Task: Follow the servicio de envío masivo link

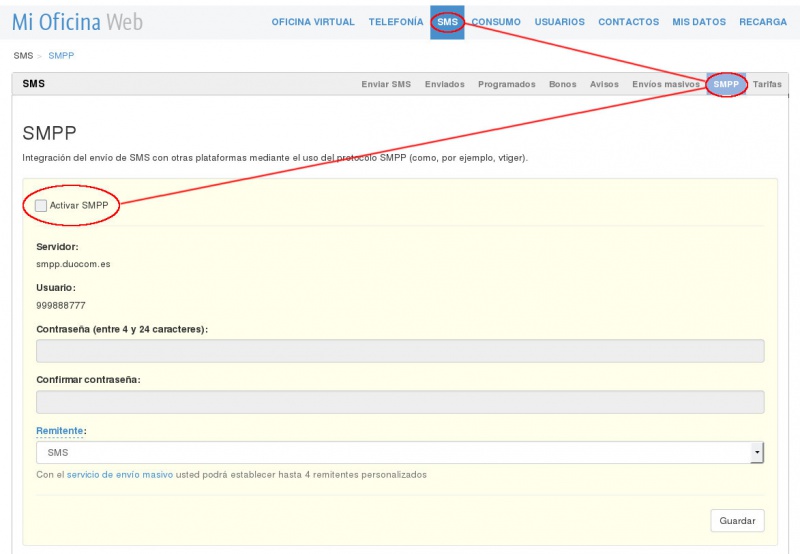Action: click(x=119, y=475)
